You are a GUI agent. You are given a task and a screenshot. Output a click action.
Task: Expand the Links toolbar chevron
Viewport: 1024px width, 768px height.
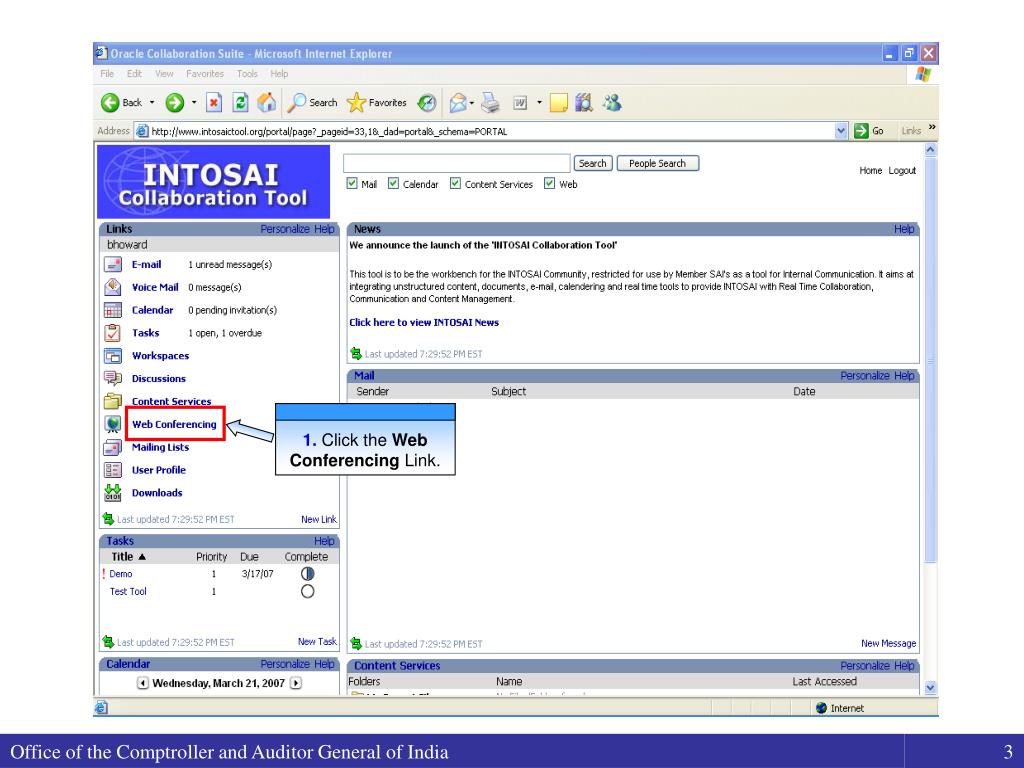932,127
